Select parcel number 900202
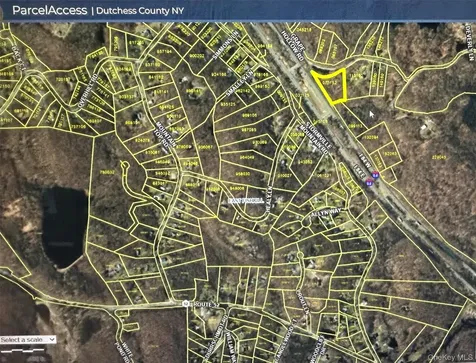 point(196,56)
